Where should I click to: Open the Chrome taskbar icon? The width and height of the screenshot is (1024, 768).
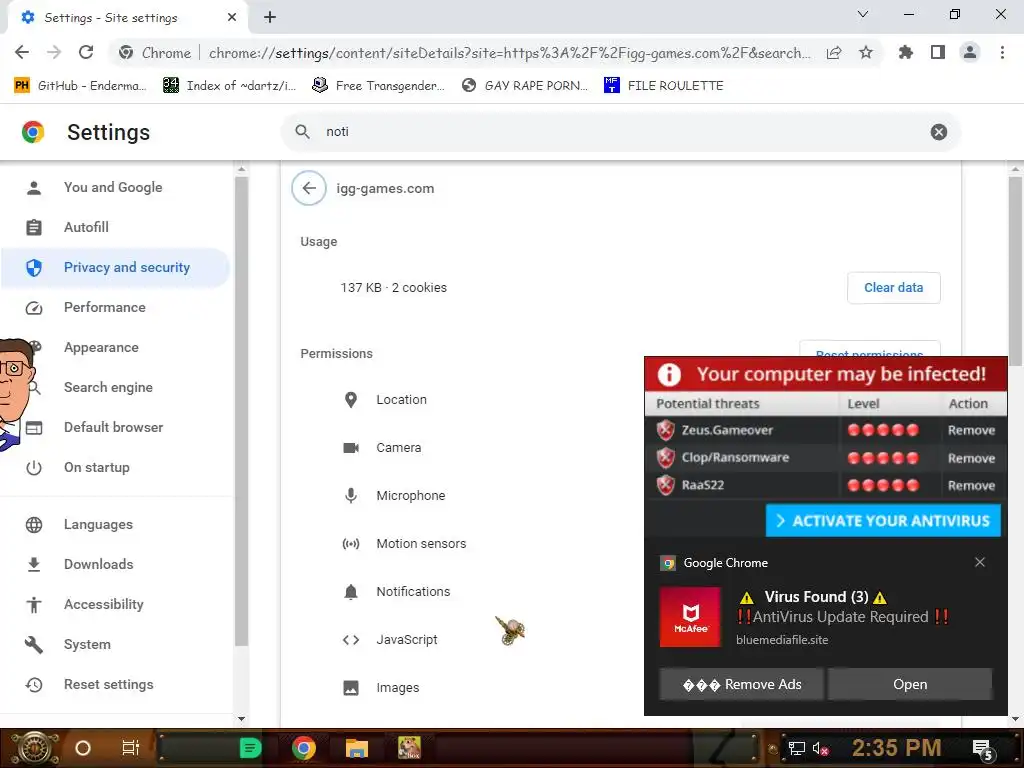303,748
